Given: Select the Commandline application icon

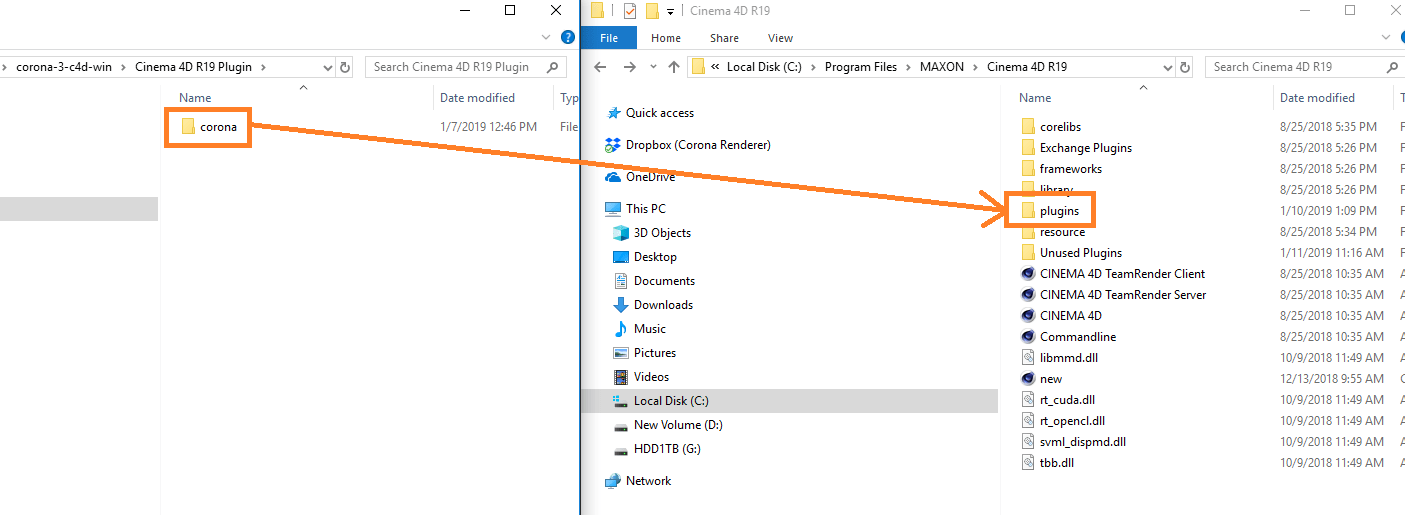Looking at the screenshot, I should click(x=1028, y=337).
